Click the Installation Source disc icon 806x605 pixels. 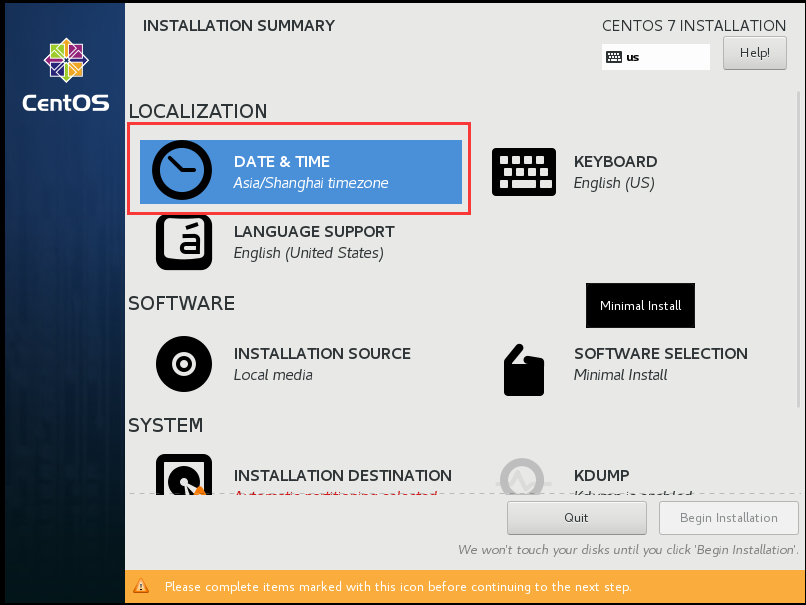[x=184, y=364]
